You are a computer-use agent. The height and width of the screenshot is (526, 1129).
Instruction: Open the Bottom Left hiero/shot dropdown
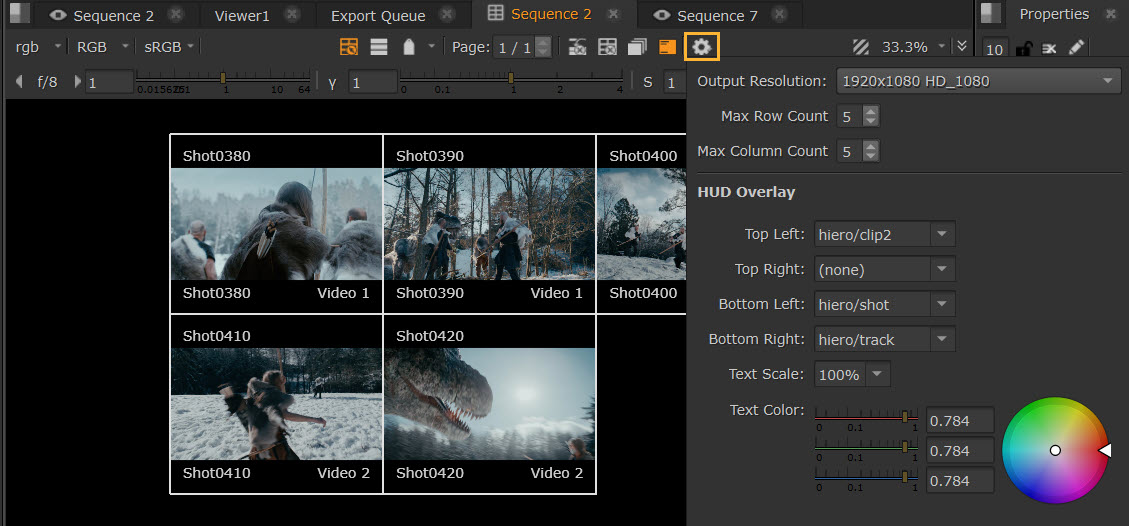click(x=885, y=304)
